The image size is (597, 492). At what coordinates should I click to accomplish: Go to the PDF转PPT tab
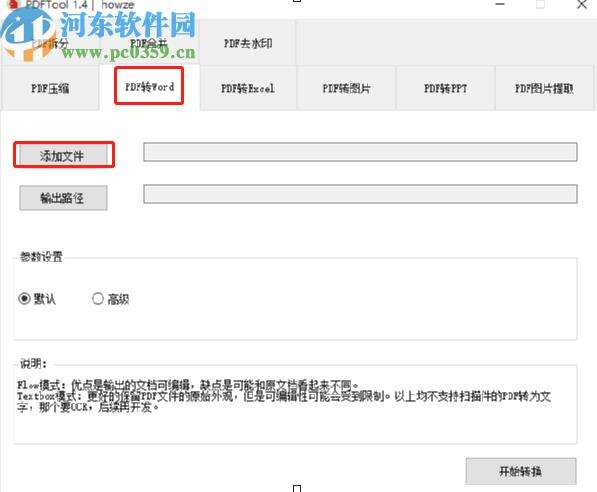[445, 88]
